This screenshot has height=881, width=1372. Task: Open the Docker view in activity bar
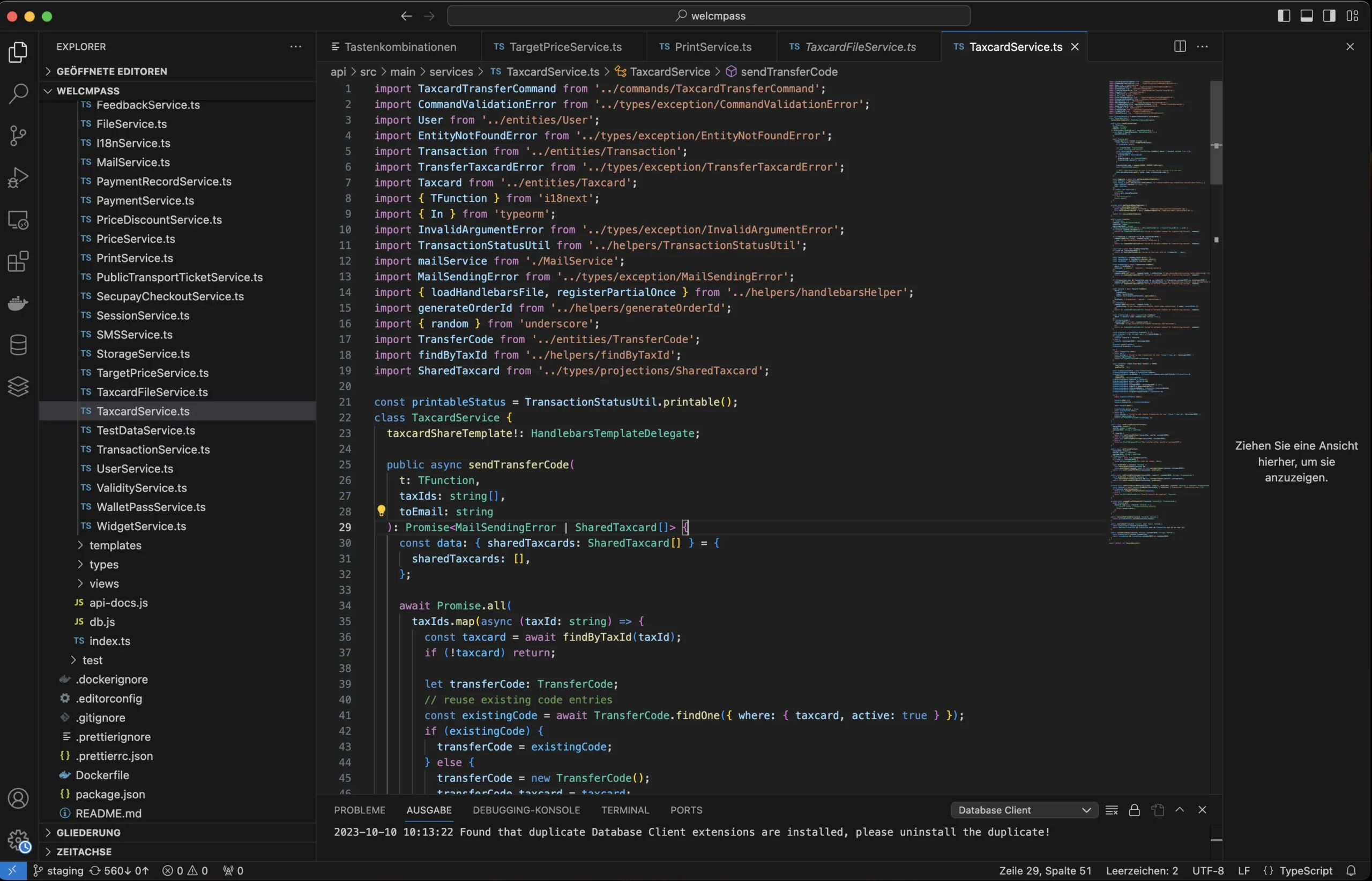click(x=18, y=303)
